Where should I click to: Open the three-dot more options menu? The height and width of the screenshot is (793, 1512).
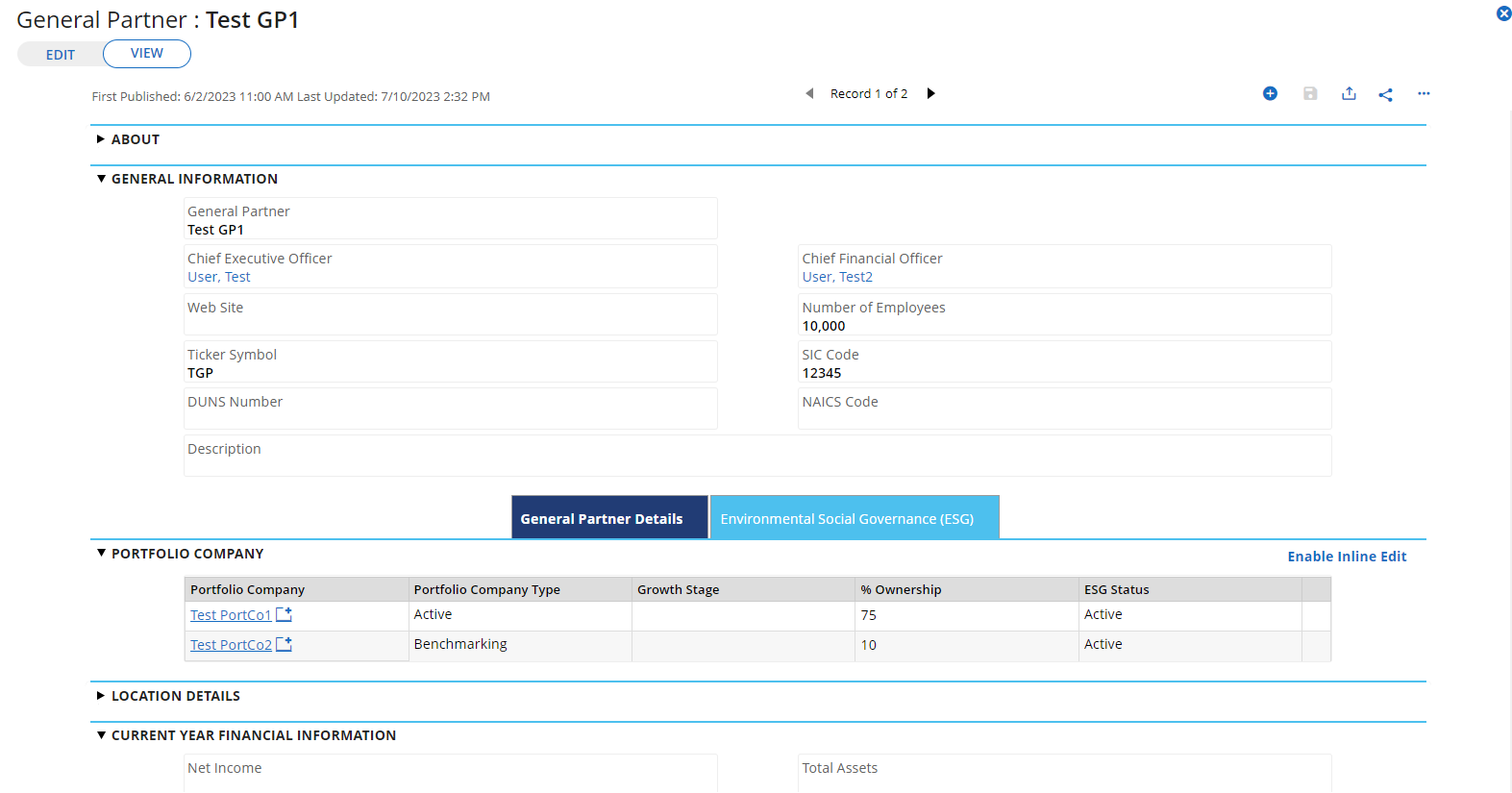tap(1424, 93)
